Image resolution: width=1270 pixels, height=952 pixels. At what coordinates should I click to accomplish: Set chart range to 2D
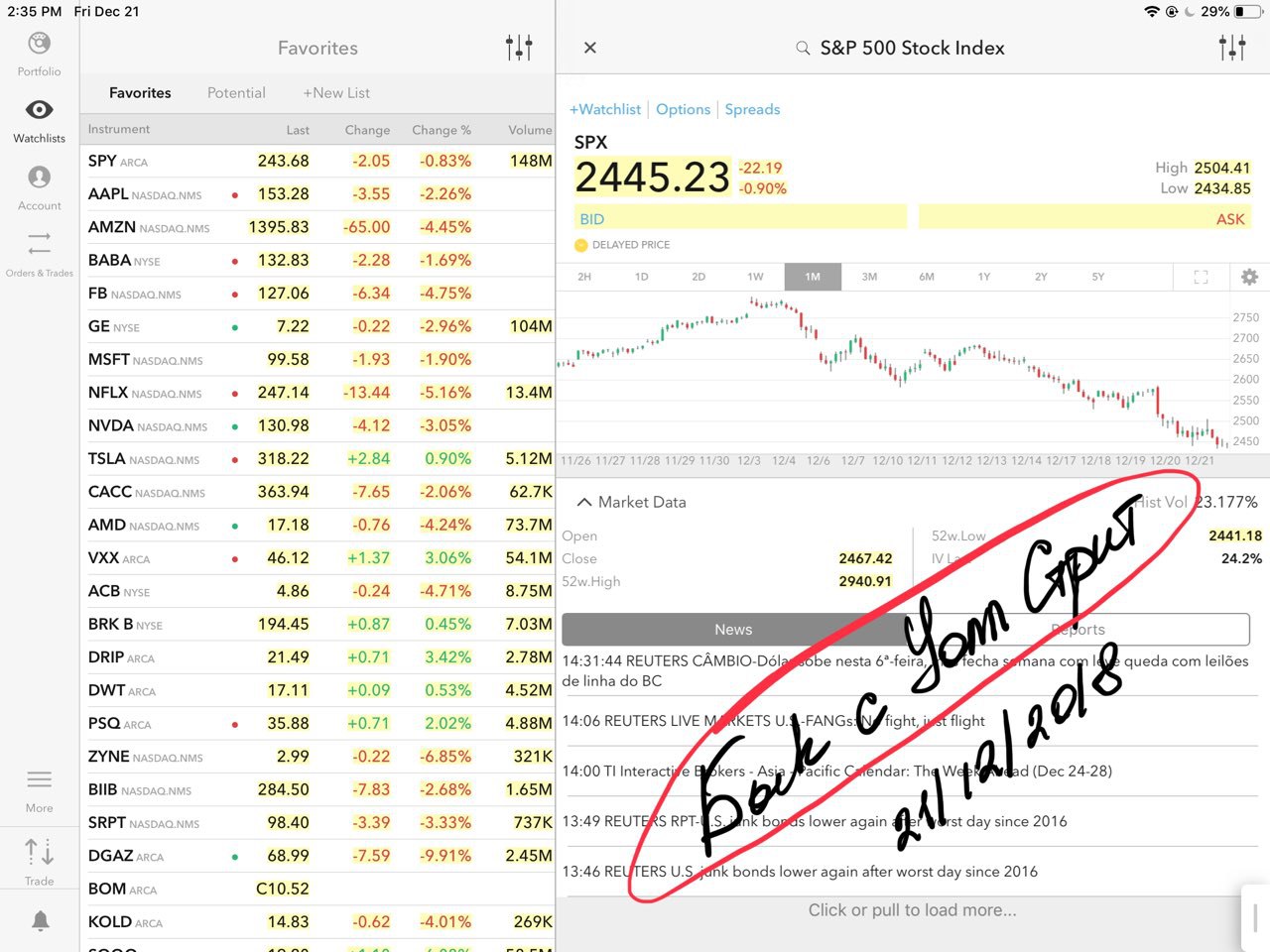pos(698,277)
